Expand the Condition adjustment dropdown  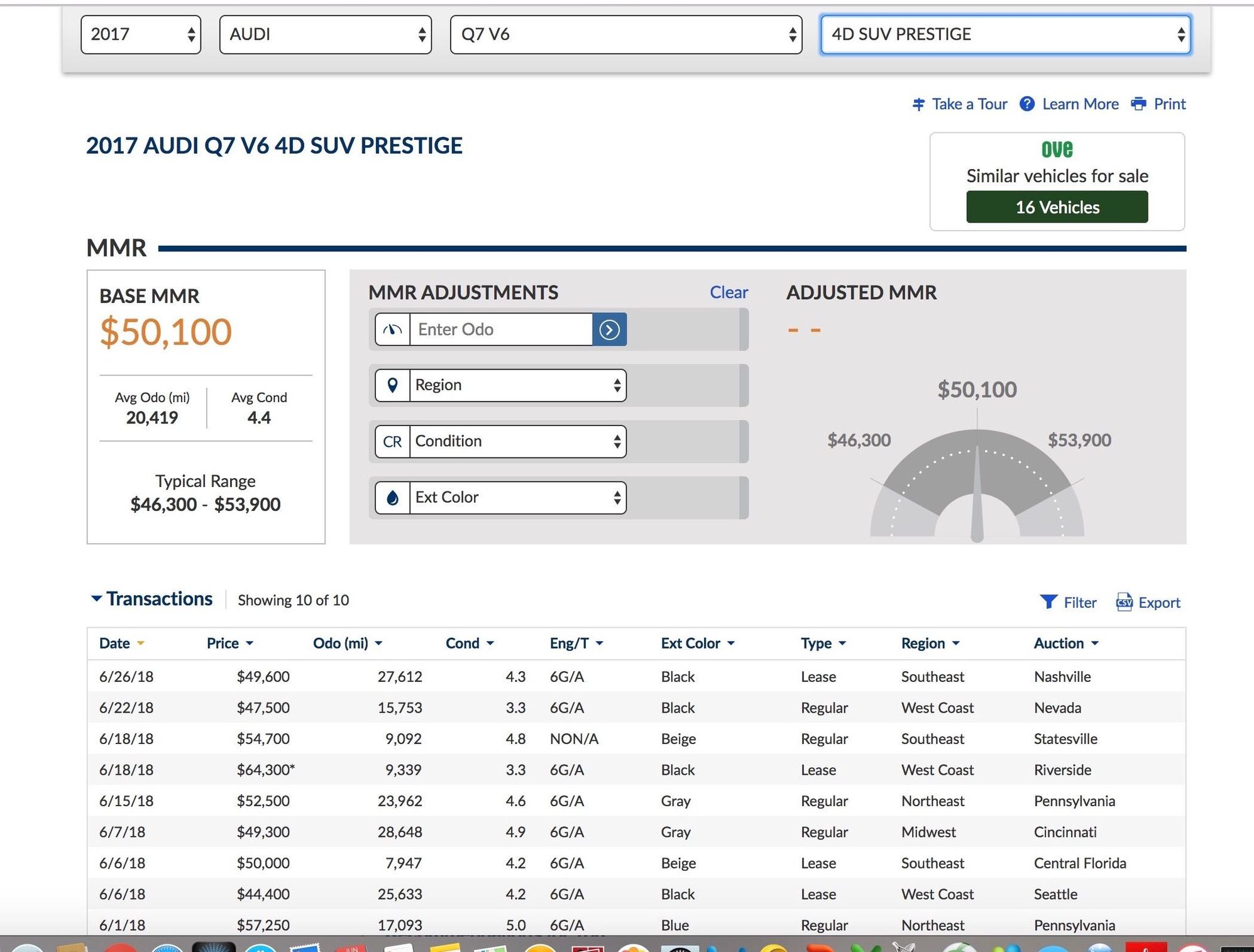[517, 441]
